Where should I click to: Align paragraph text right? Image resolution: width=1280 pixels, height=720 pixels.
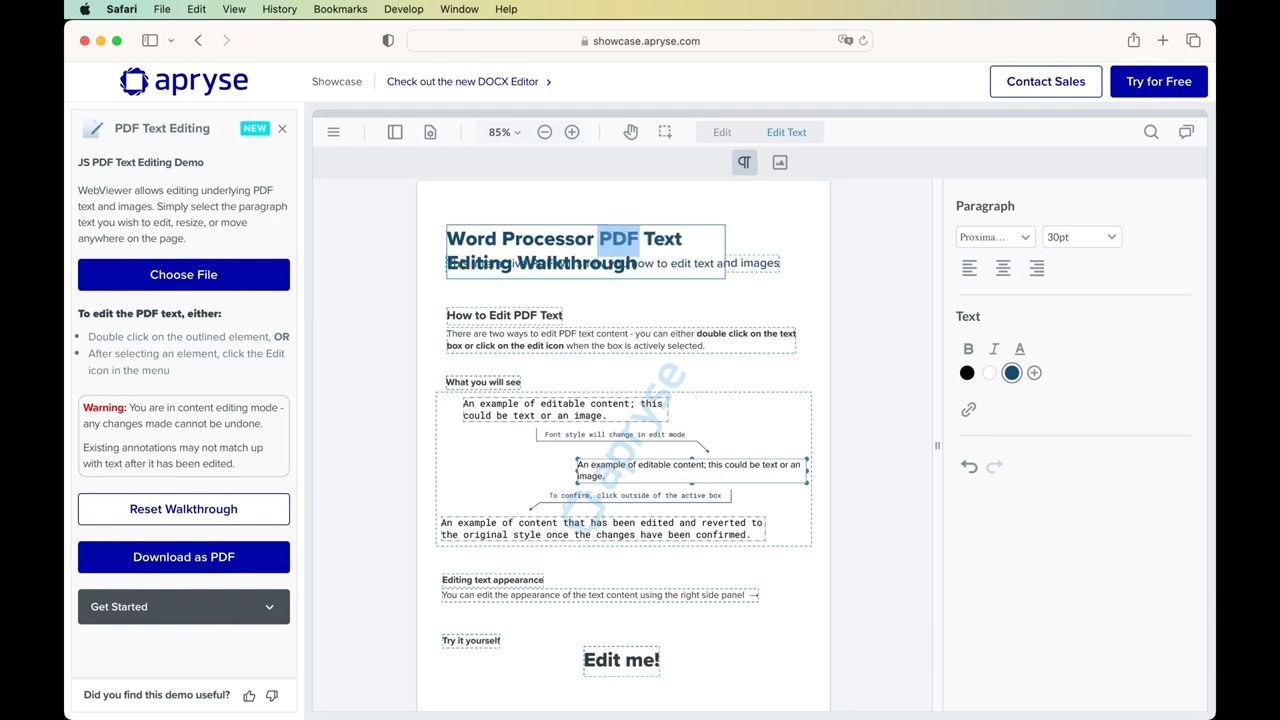pos(1037,268)
